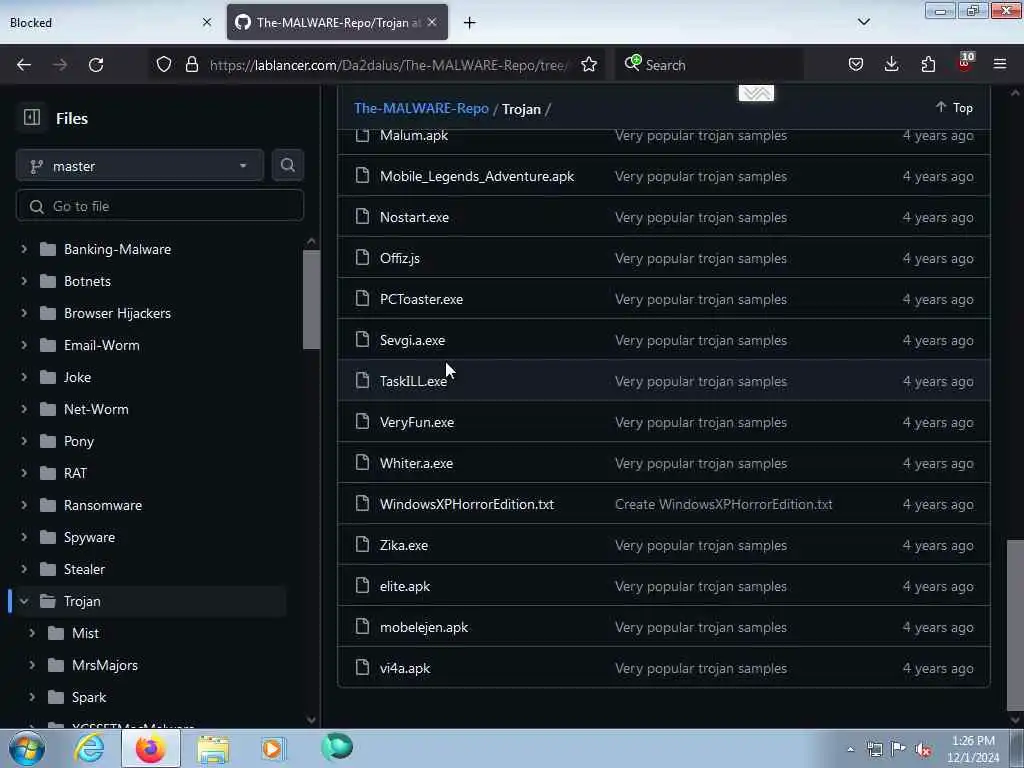
Task: Expand the Banking-Malware folder
Action: 24,249
